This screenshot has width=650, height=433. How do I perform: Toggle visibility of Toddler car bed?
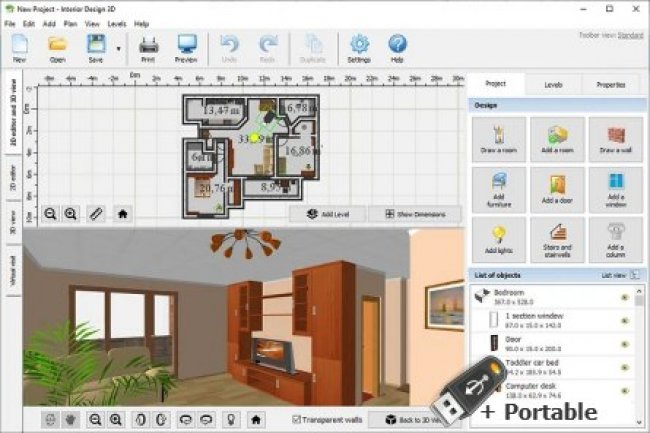coord(625,368)
